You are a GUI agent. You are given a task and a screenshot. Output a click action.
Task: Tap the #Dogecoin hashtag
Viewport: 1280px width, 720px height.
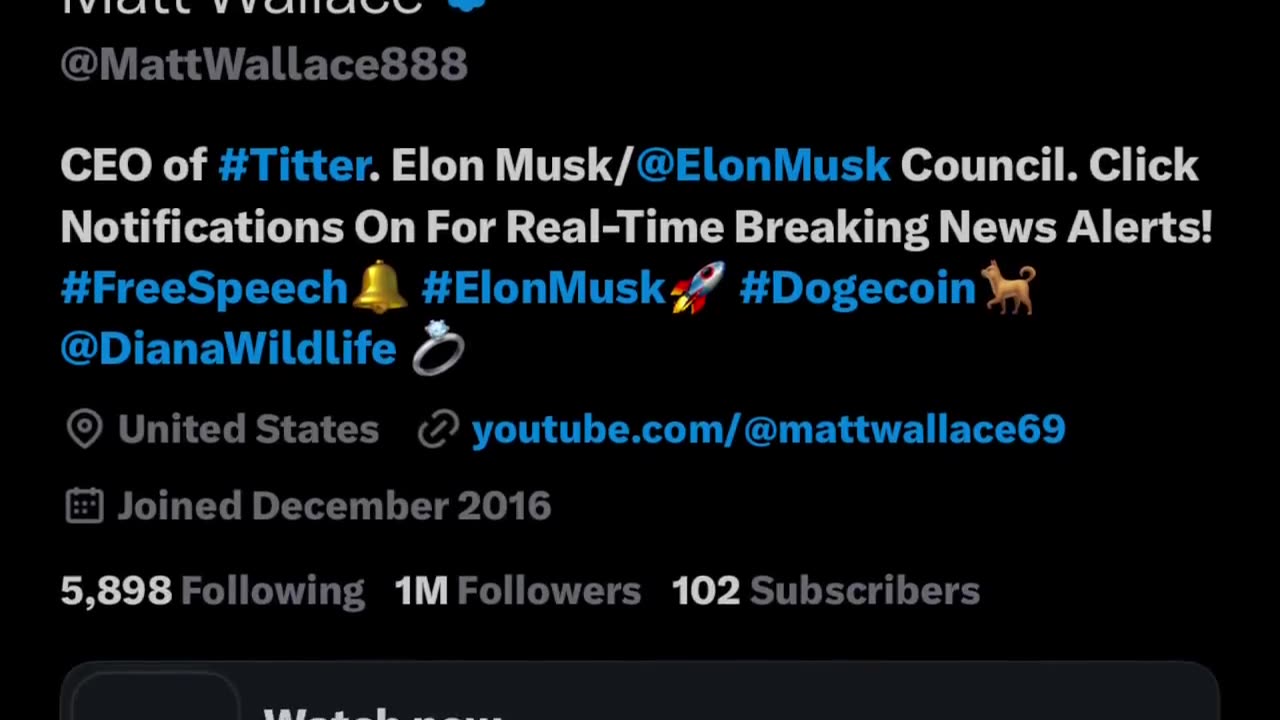point(857,288)
